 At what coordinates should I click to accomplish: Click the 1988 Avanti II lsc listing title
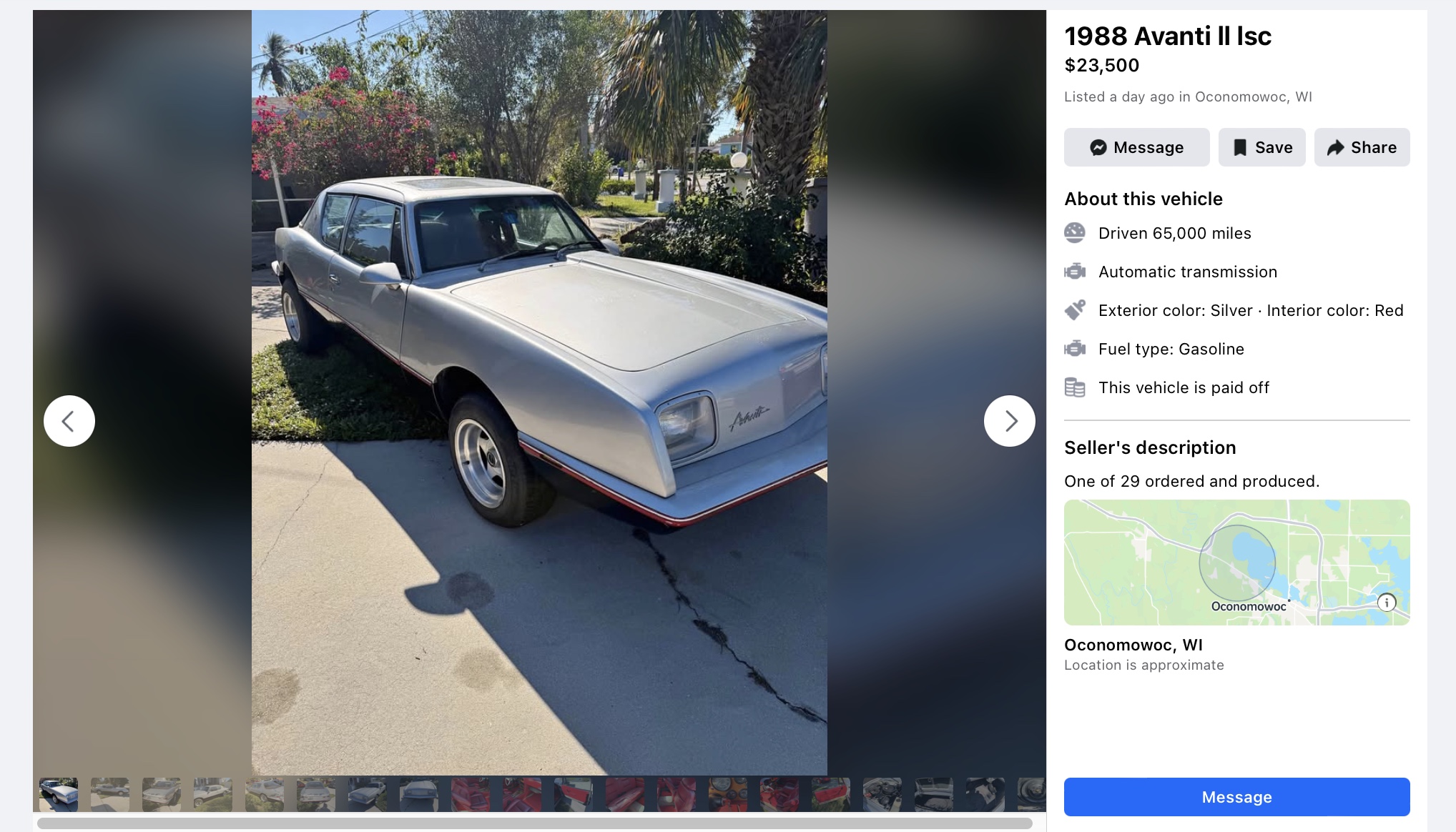pyautogui.click(x=1168, y=36)
